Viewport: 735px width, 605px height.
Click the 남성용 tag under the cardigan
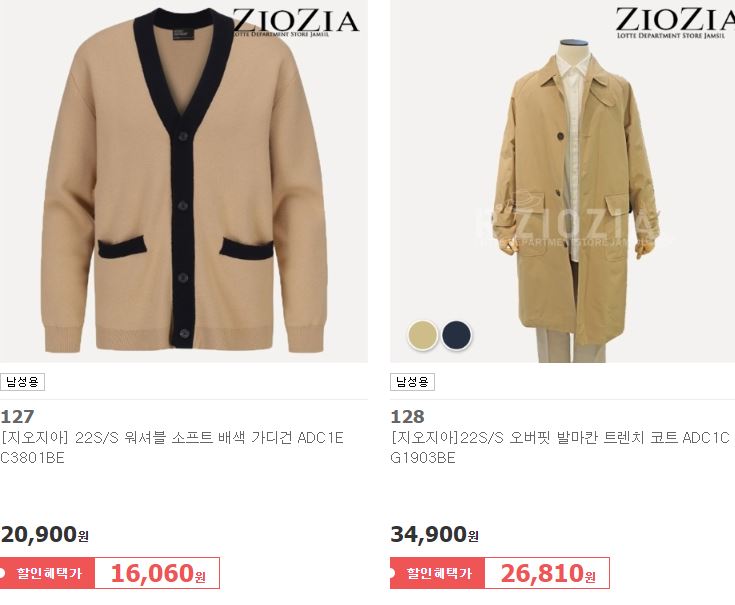click(x=22, y=382)
